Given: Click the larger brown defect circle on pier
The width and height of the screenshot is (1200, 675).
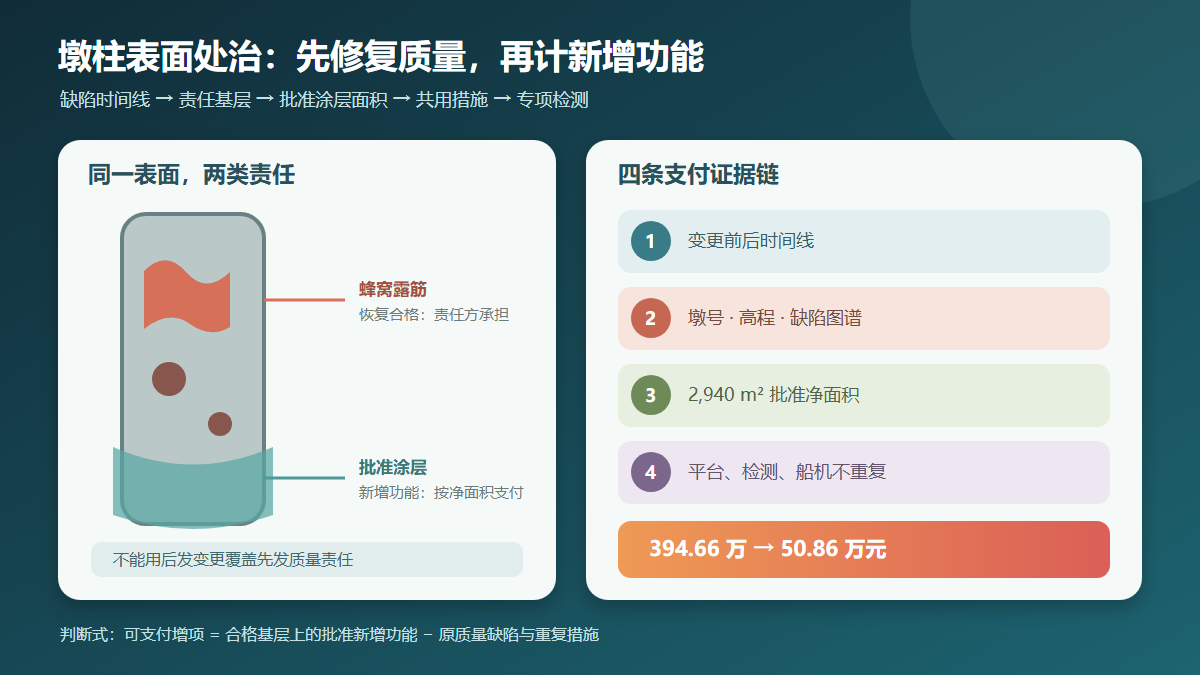Looking at the screenshot, I should coord(169,379).
